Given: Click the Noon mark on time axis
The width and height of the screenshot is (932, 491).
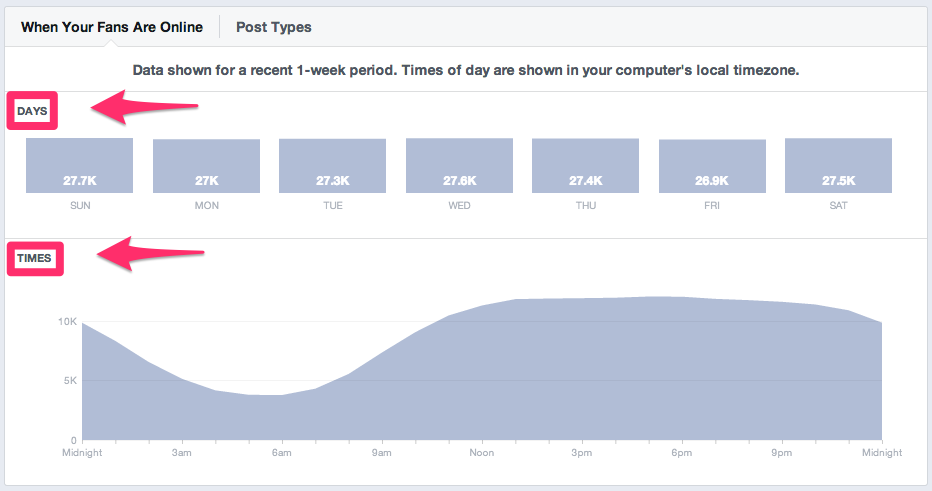Looking at the screenshot, I should click(x=481, y=453).
